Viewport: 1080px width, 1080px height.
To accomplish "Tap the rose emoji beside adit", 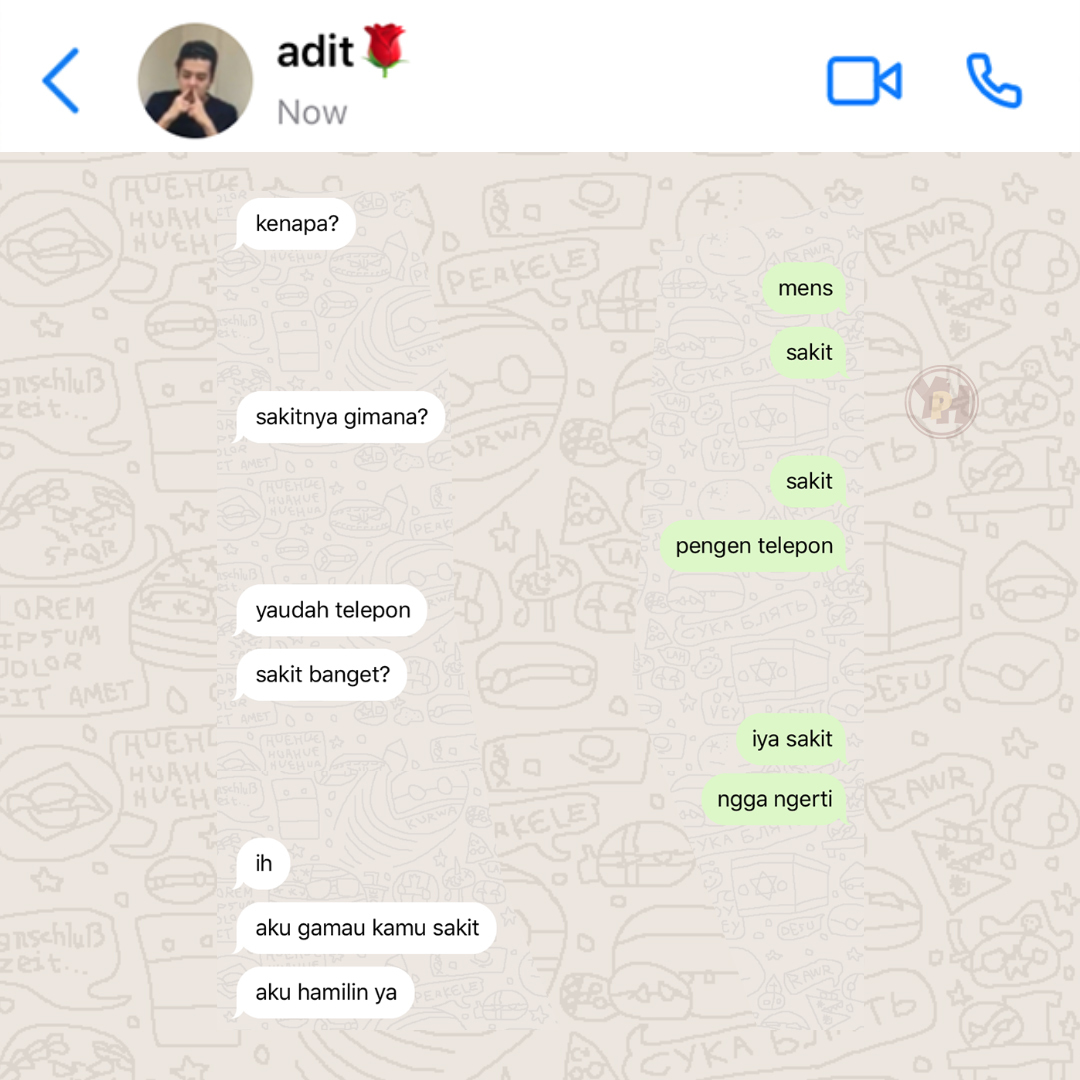I will (x=385, y=50).
